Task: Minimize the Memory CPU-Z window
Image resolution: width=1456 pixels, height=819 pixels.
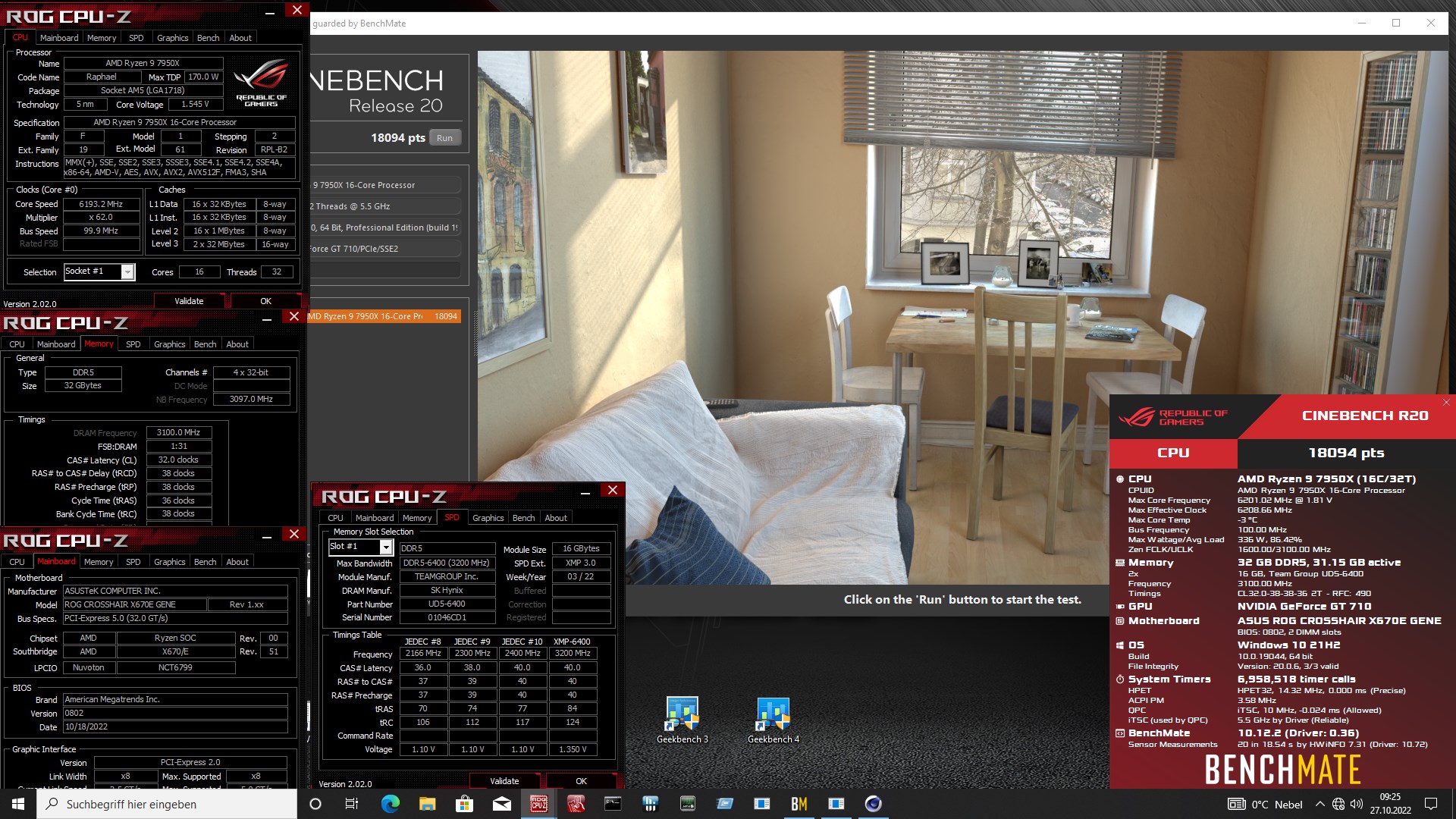Action: point(267,320)
